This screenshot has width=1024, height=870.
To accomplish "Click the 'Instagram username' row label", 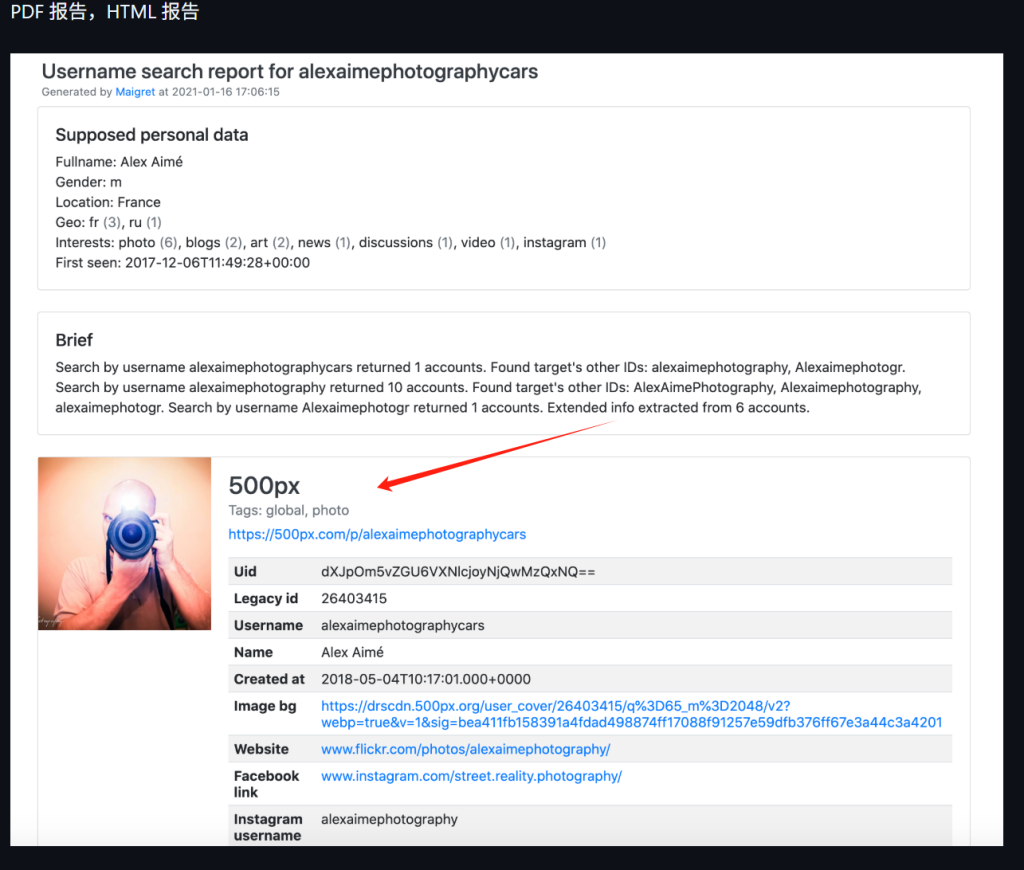I will (268, 827).
